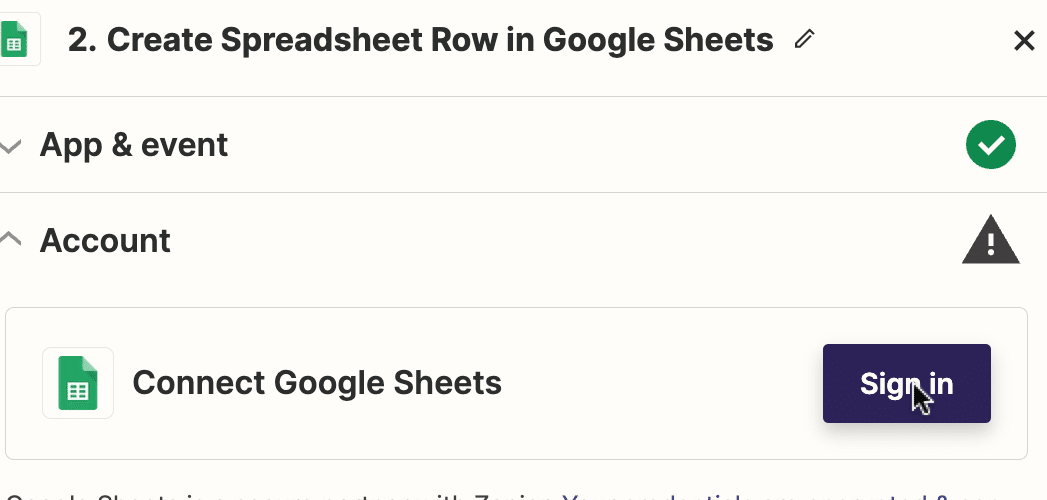1047x500 pixels.
Task: Click the words Google Sheets in step title
Action: tap(658, 40)
